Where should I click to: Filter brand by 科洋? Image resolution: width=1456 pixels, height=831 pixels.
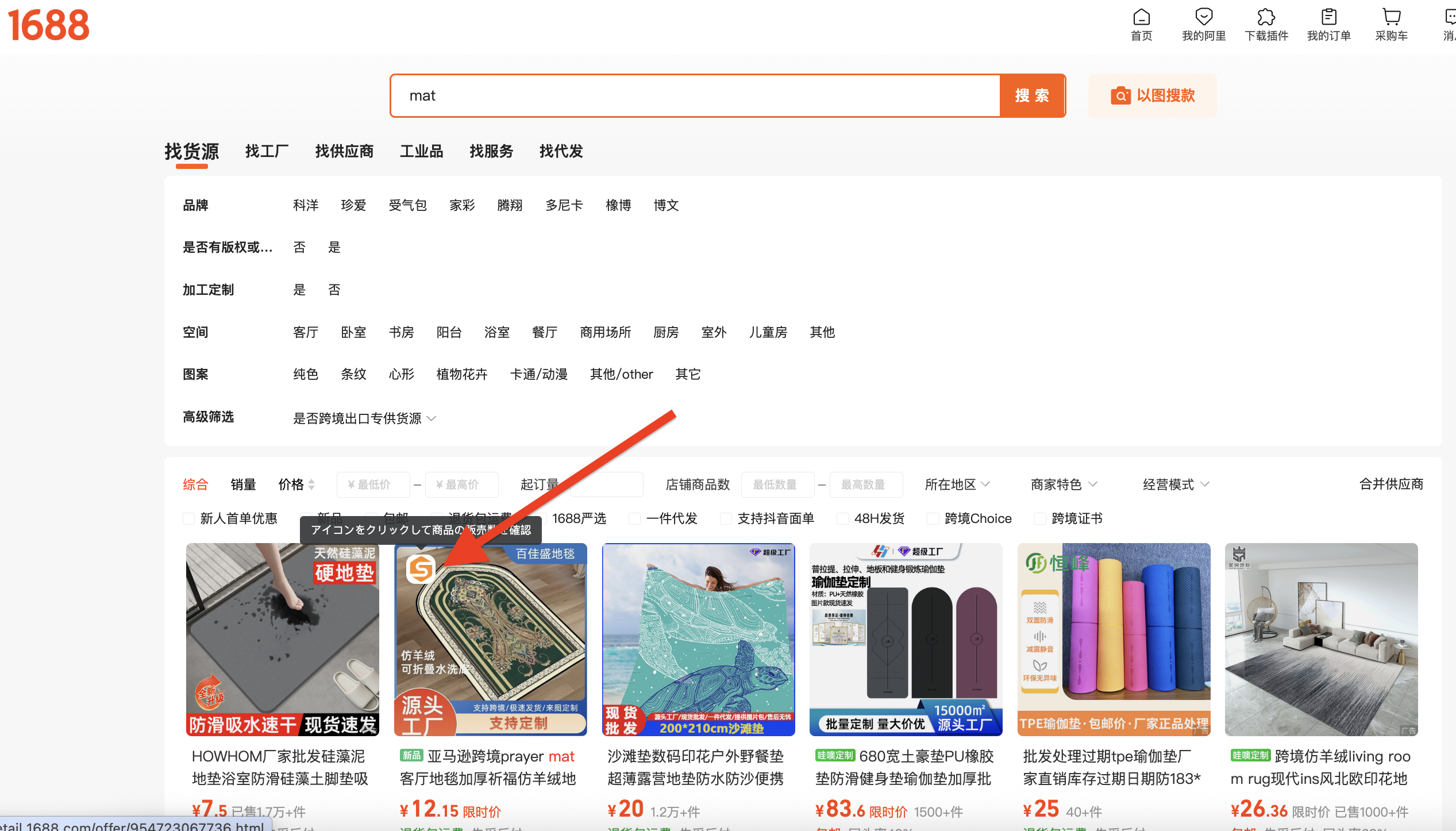click(306, 205)
